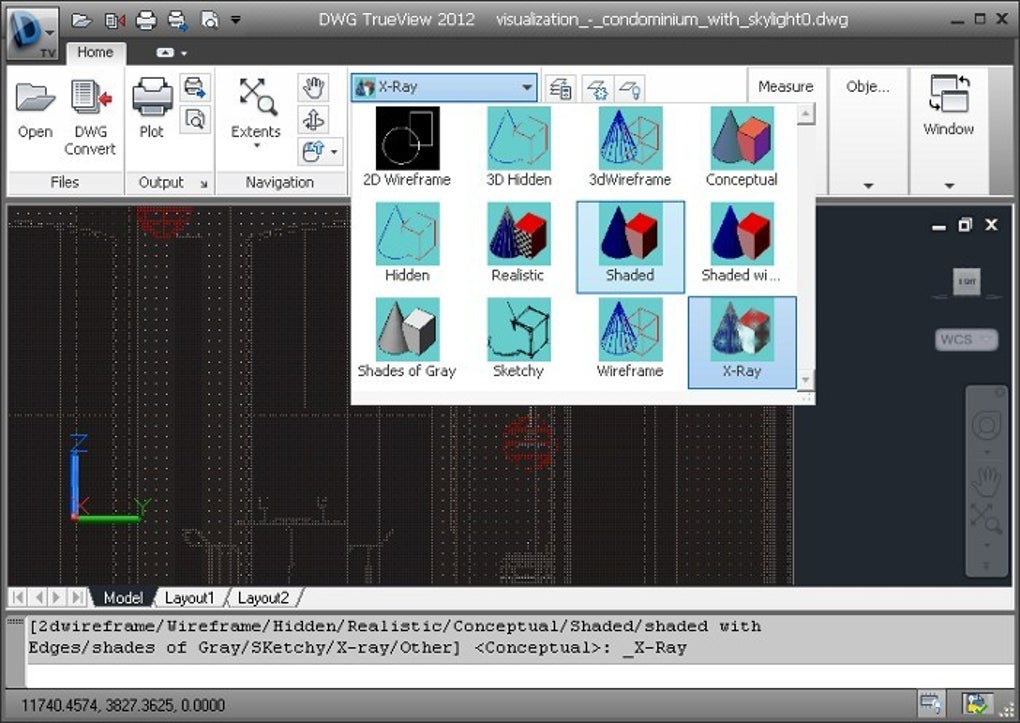Viewport: 1020px width, 723px height.
Task: Click the Plot printer icon in quick access toolbar
Action: pyautogui.click(x=146, y=20)
